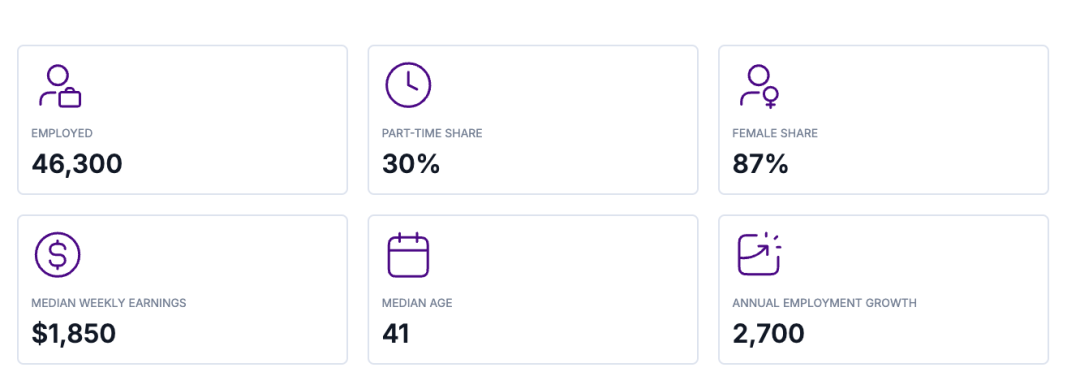Image resolution: width=1080 pixels, height=385 pixels.
Task: Click the clock icon for Part-Time Share
Action: tap(408, 85)
